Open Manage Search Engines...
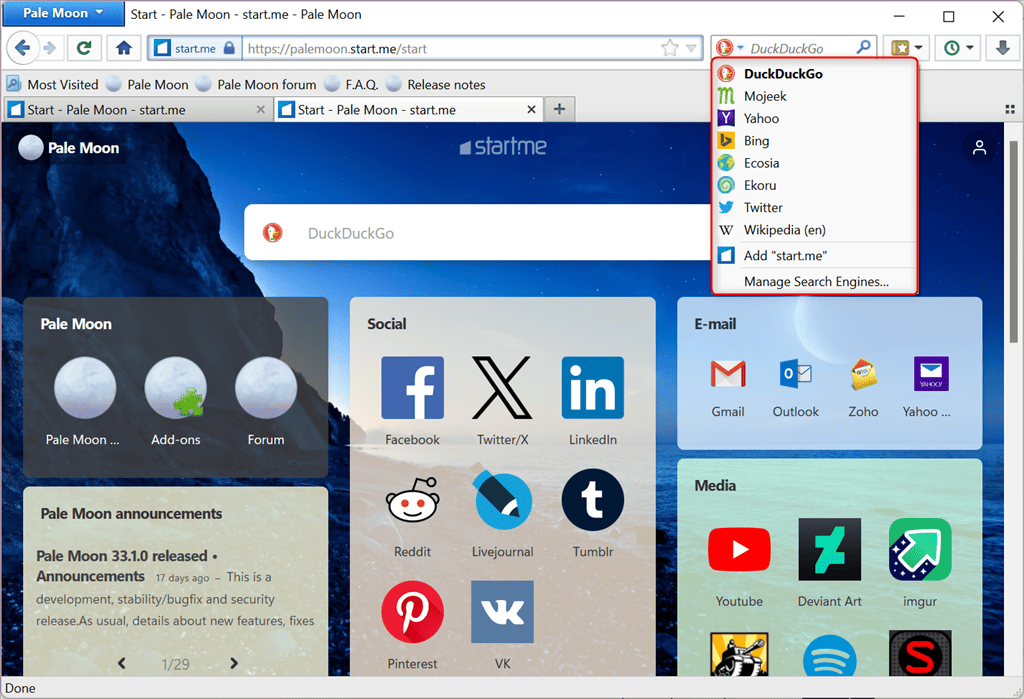Viewport: 1024px width, 699px height. coord(814,282)
